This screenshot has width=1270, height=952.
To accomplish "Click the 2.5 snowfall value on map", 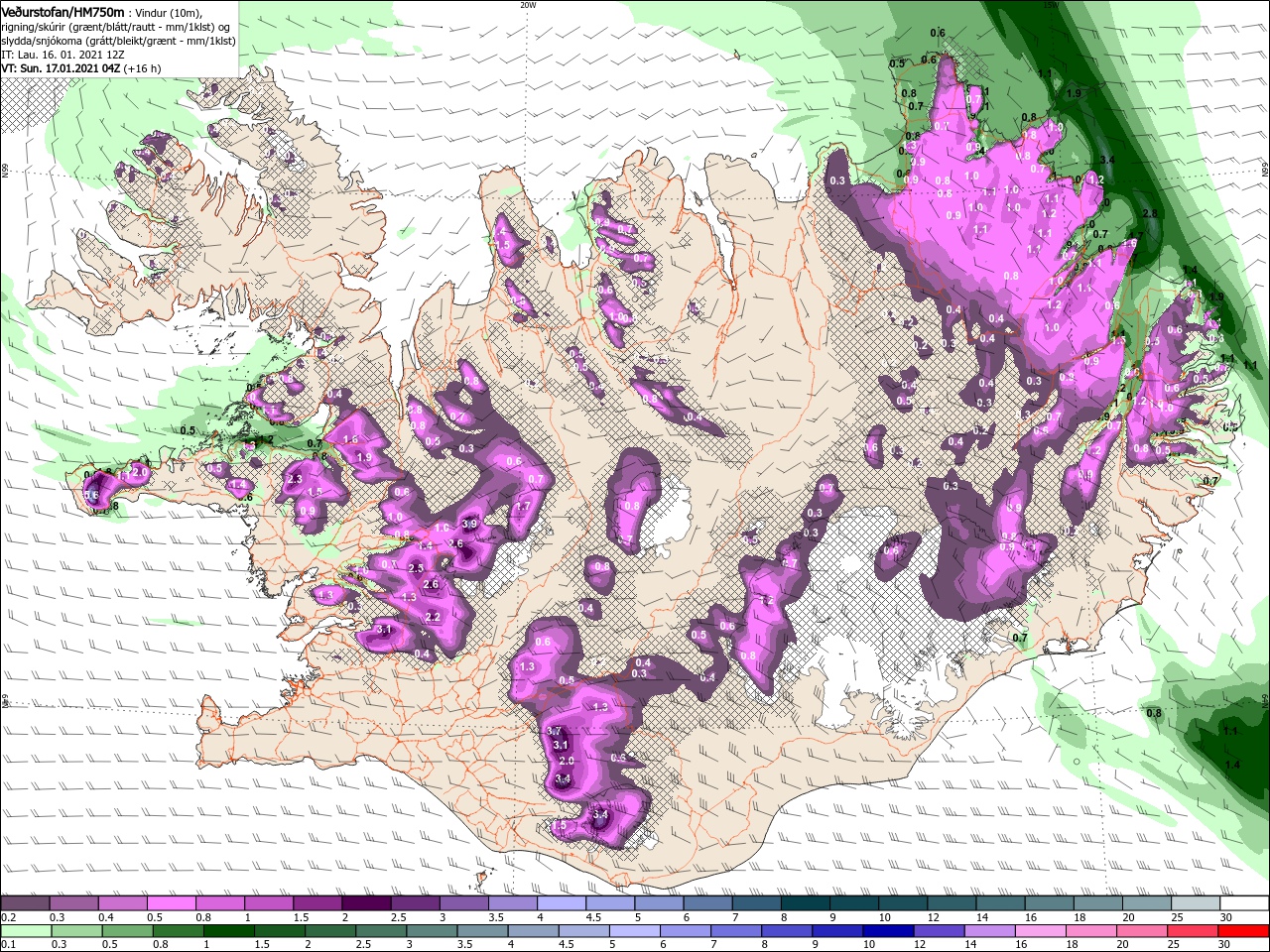I will (x=416, y=568).
